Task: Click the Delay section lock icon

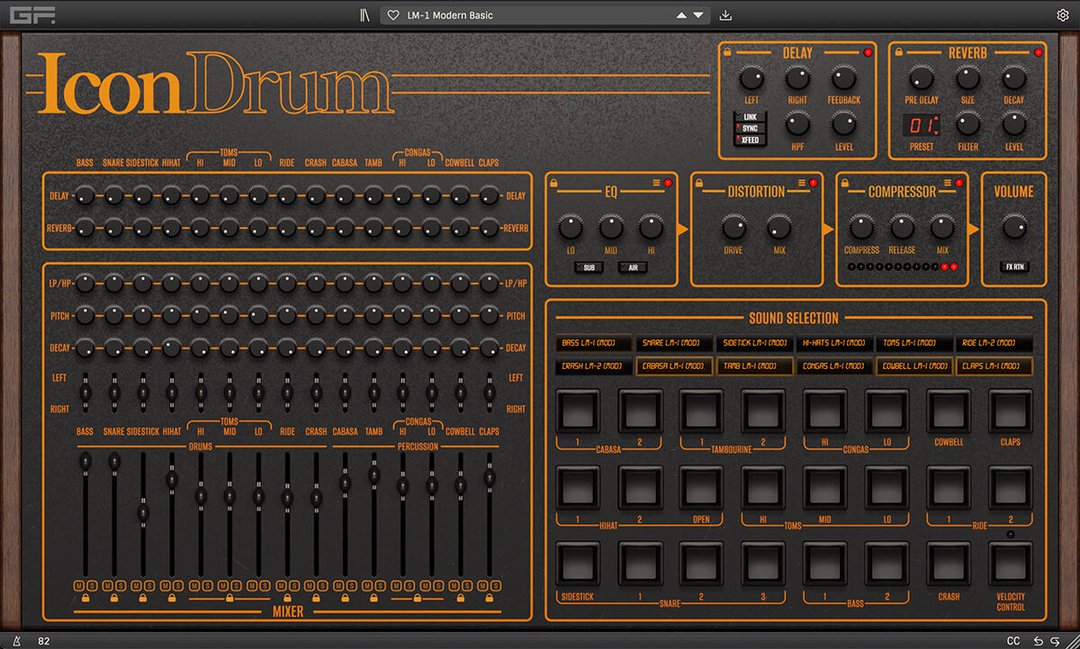Action: point(728,52)
